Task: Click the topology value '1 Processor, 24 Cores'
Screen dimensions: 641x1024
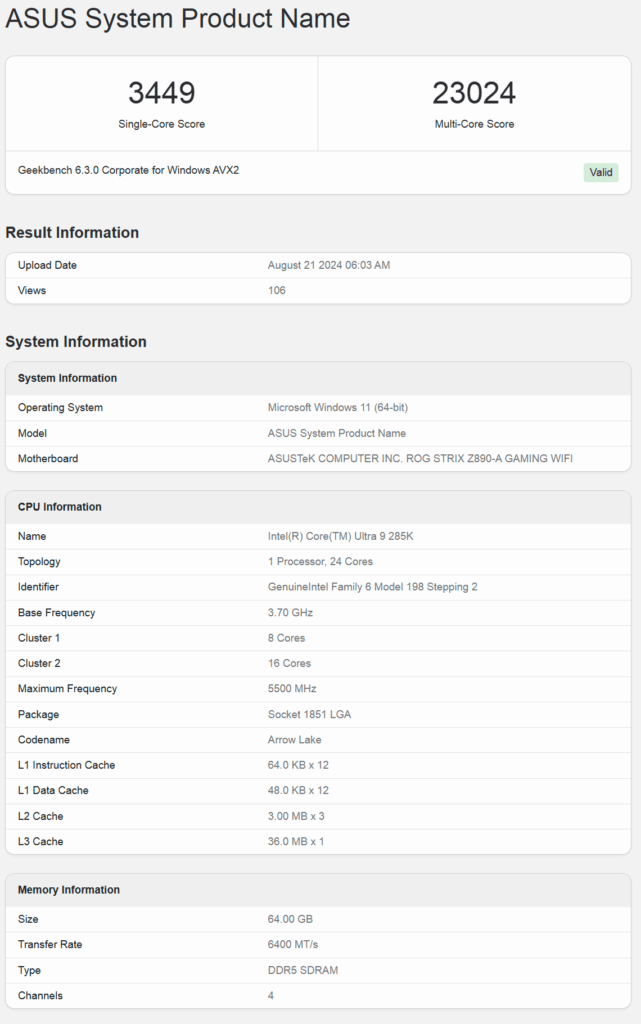Action: coord(320,562)
